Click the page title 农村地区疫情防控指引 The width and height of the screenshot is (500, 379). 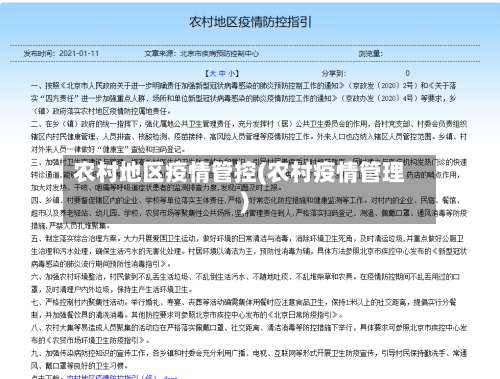pyautogui.click(x=250, y=22)
